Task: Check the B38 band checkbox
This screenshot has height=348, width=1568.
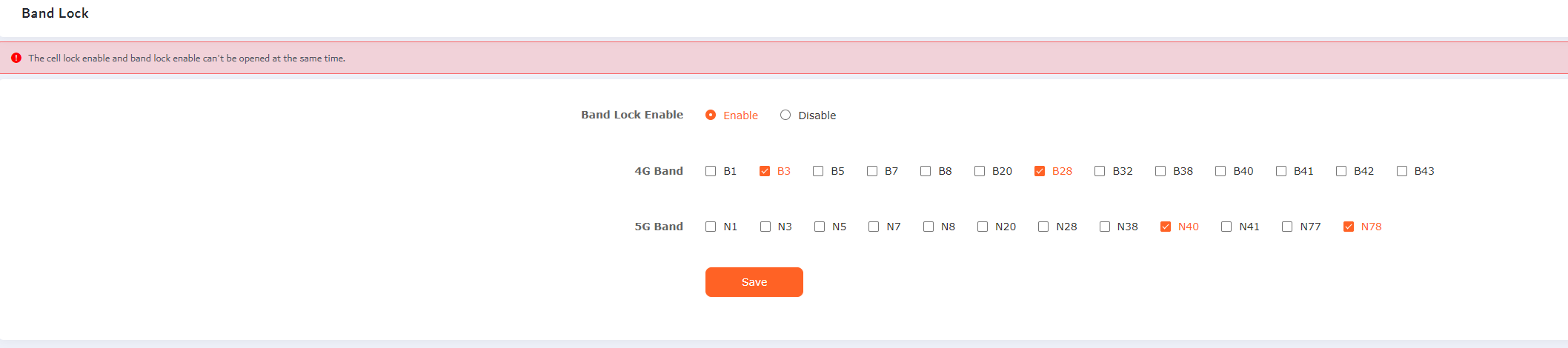Action: tap(1160, 171)
